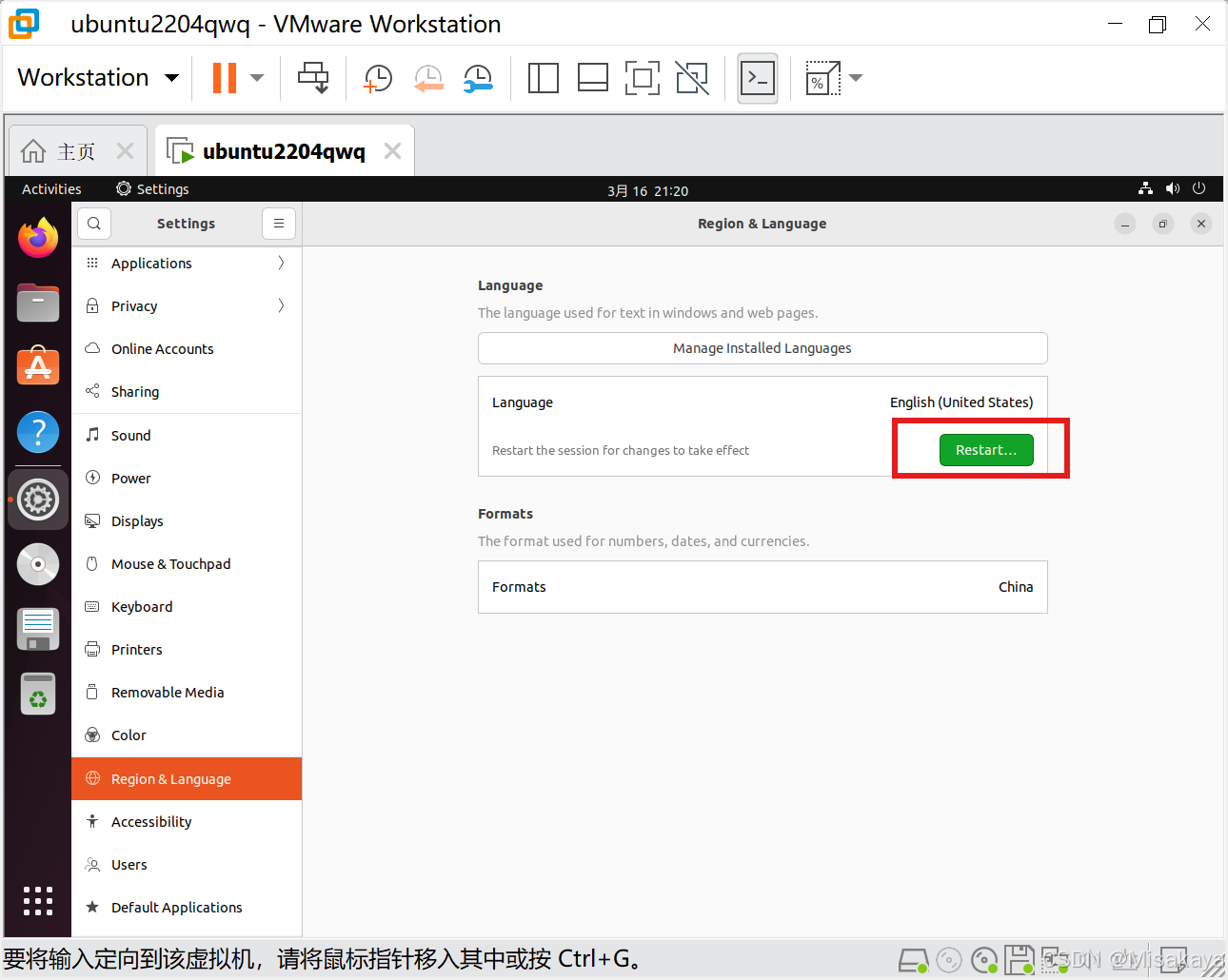Open the disc drive icon in dock

pos(38,564)
